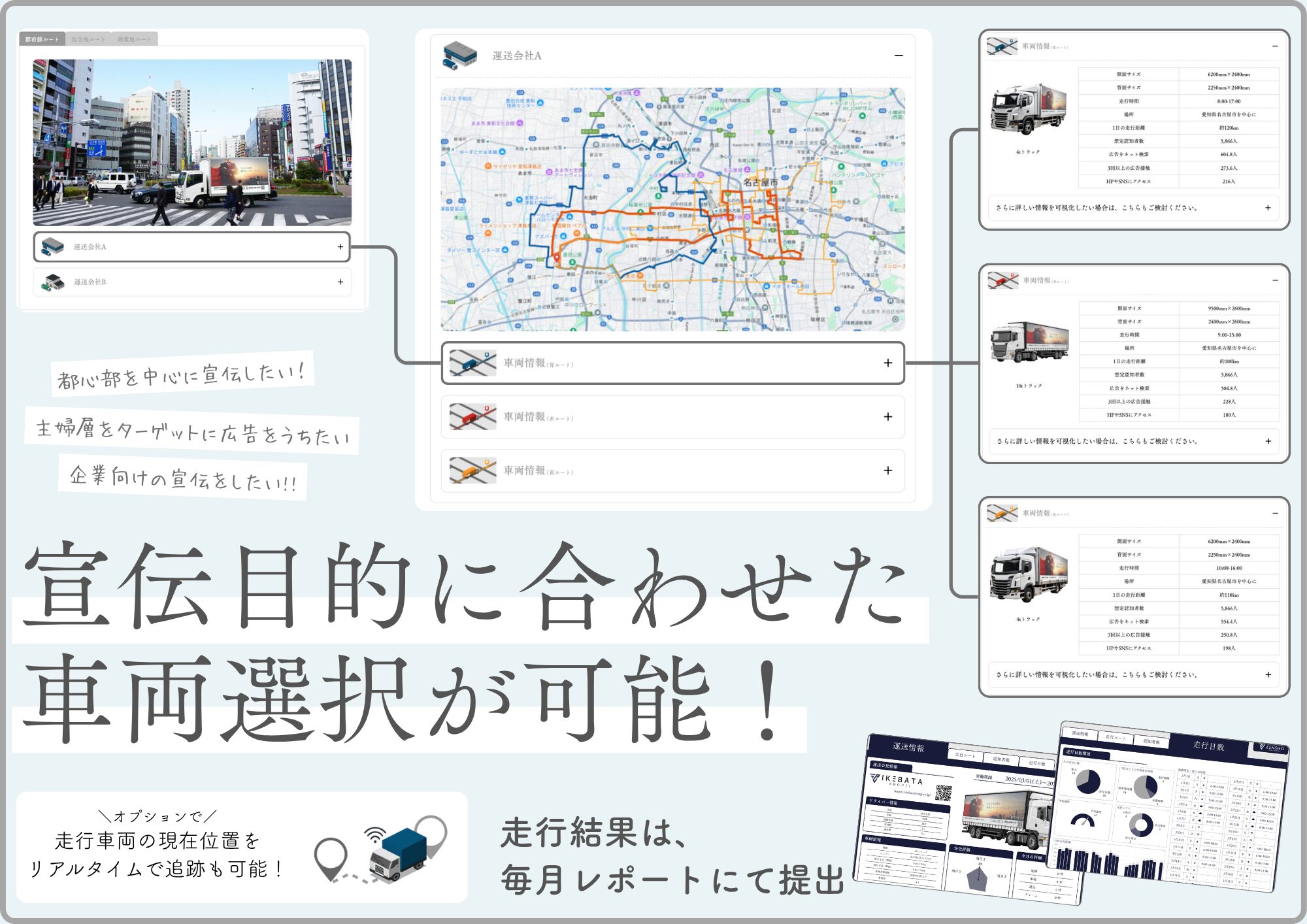Click the 運送会社A warehouse truck icon

click(460, 56)
